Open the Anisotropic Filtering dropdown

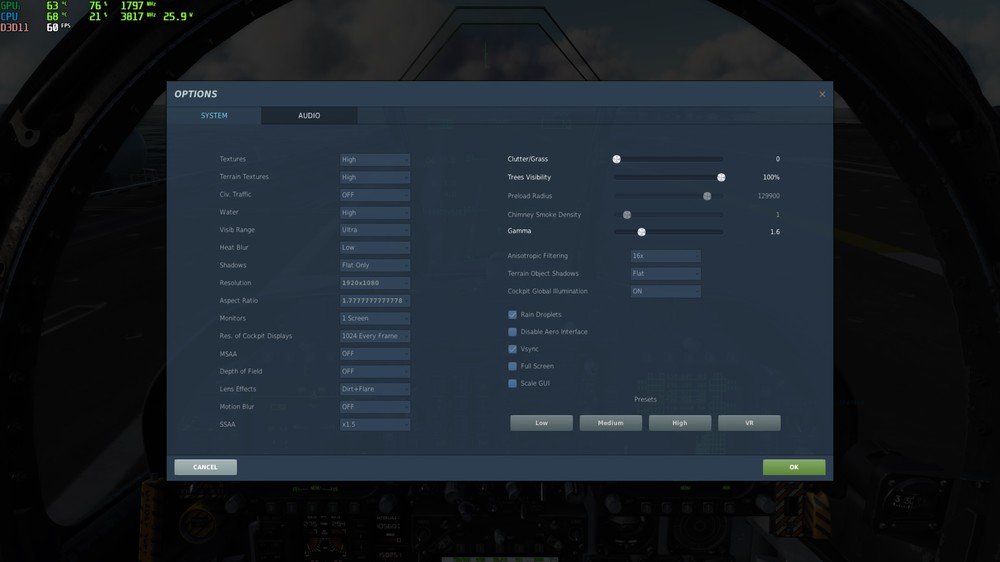click(x=665, y=256)
